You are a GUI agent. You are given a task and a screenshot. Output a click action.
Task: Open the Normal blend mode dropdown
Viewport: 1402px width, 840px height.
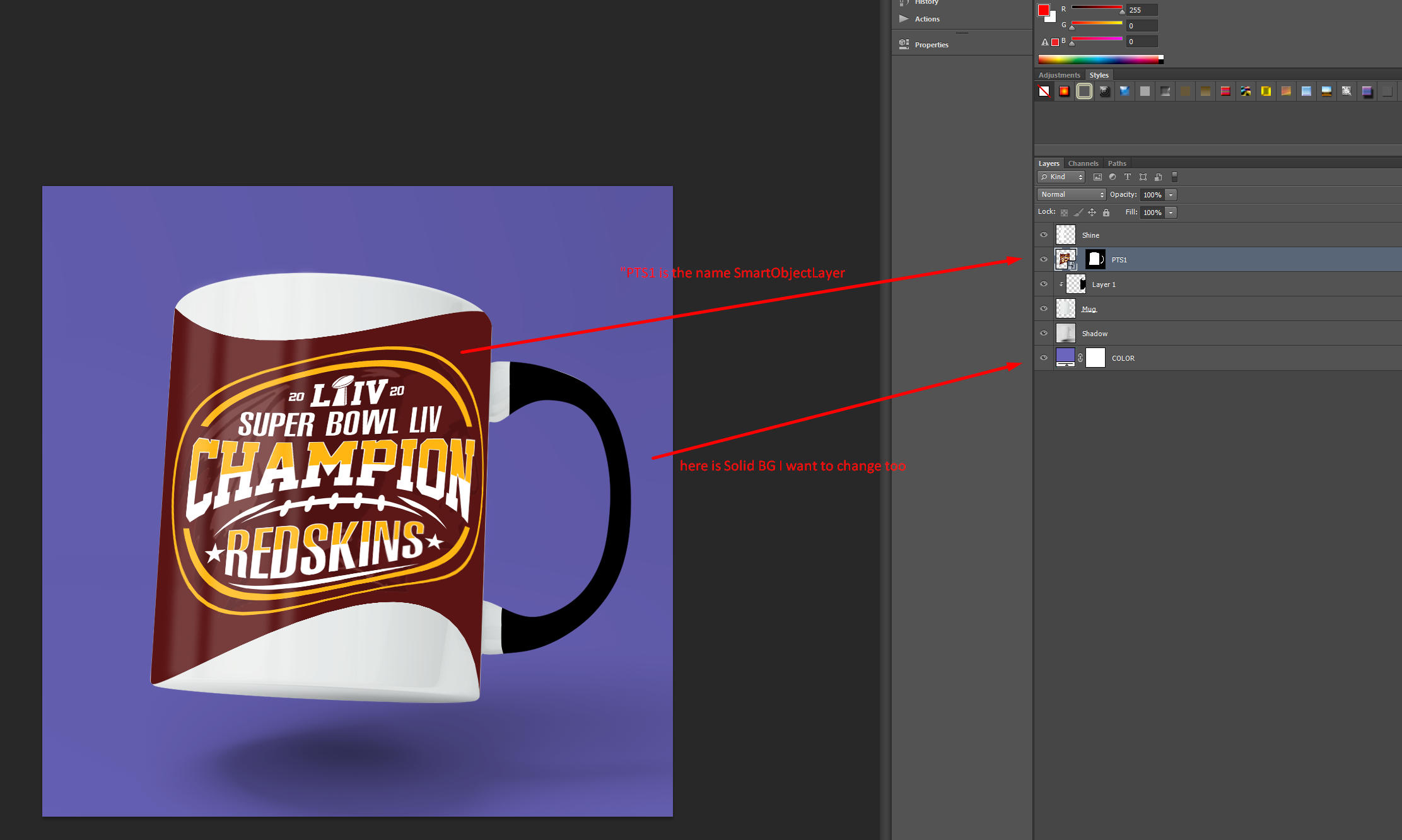(1072, 195)
